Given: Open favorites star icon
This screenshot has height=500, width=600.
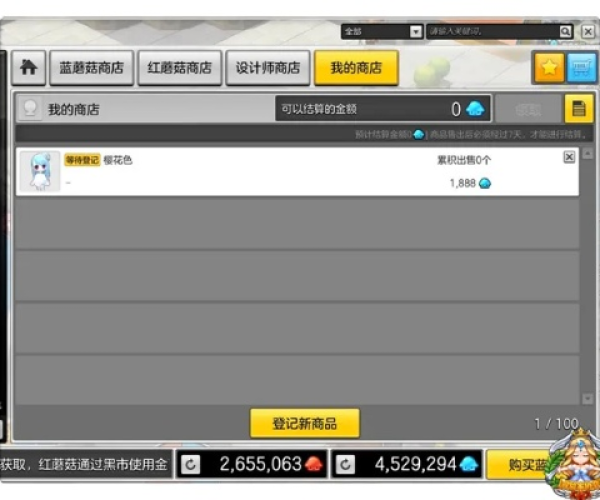Looking at the screenshot, I should (x=549, y=68).
